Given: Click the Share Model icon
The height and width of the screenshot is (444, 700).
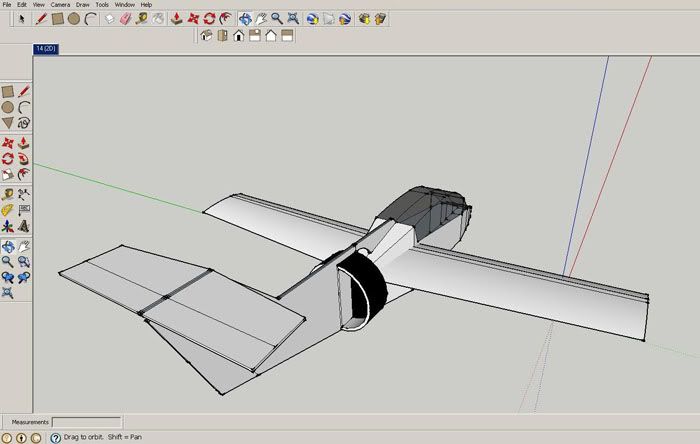Looking at the screenshot, I should click(x=380, y=19).
